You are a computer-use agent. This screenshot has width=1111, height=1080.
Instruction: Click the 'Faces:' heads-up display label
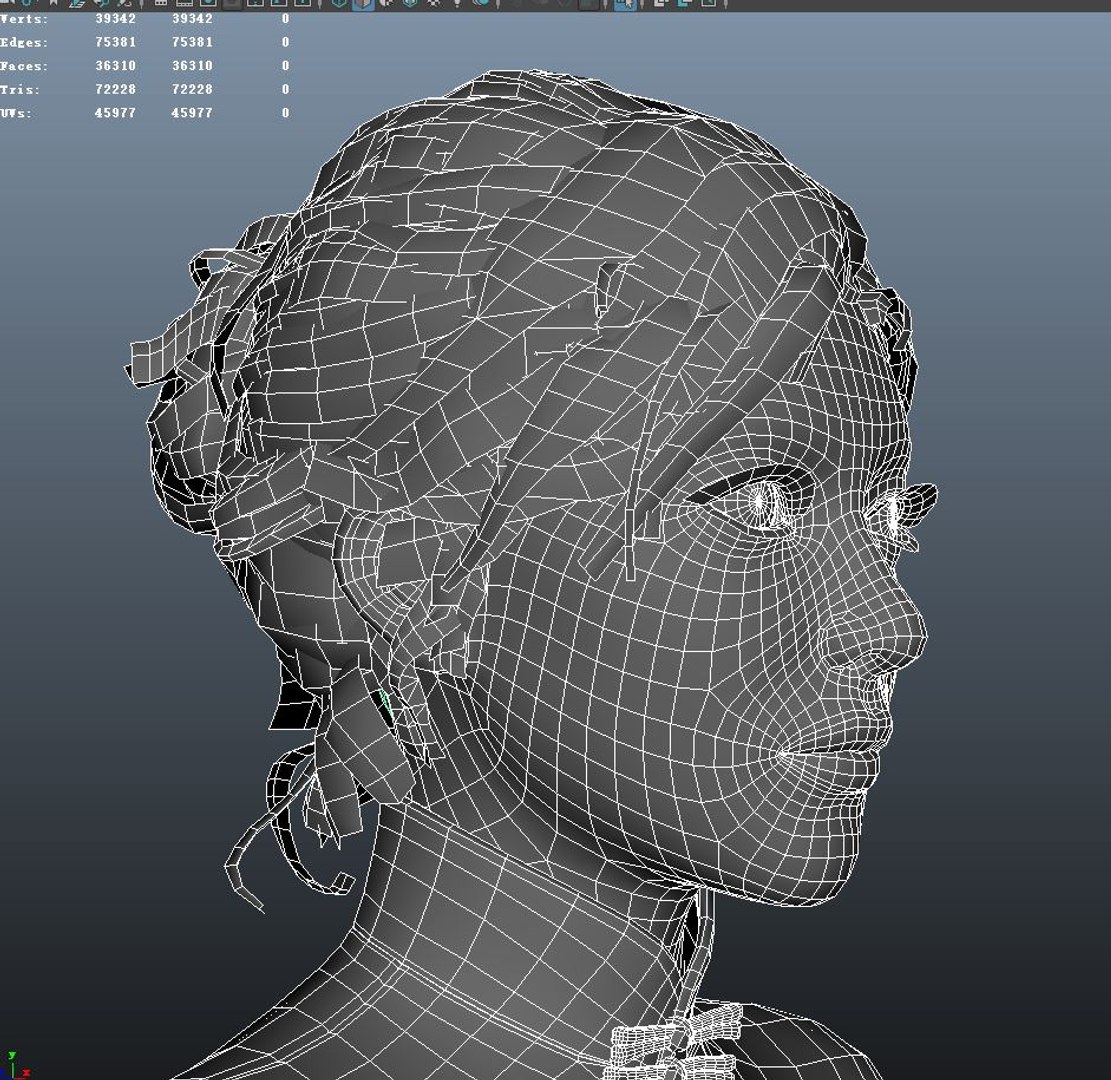point(24,66)
